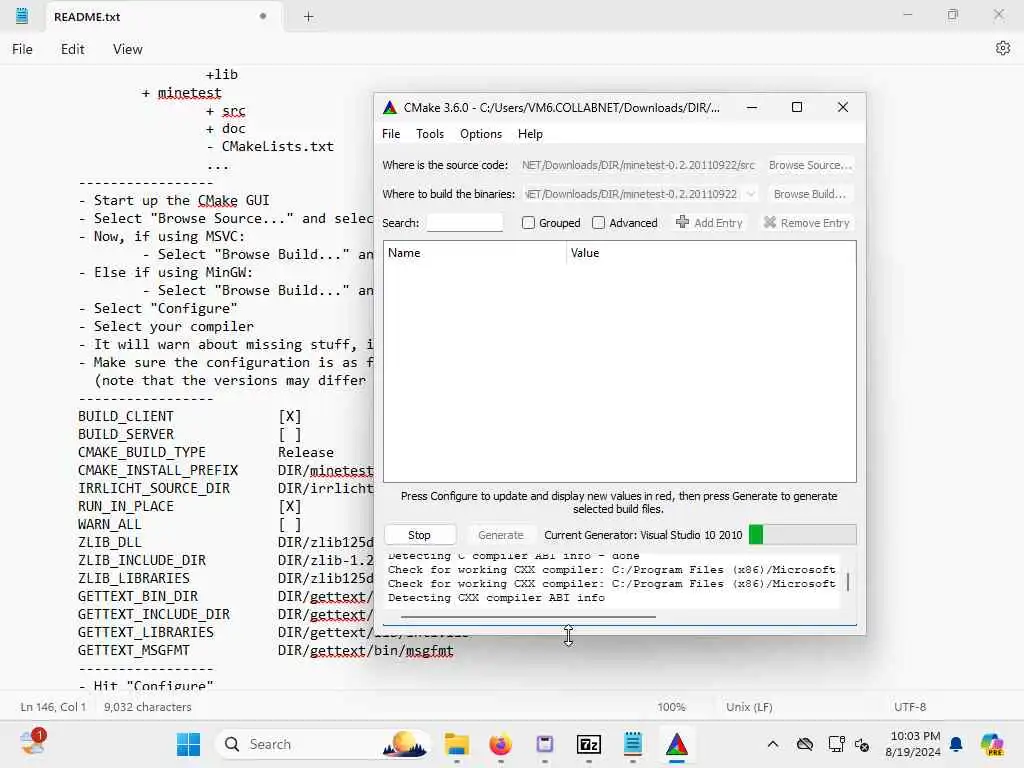
Task: Enable the Advanced checkbox
Action: (x=598, y=223)
